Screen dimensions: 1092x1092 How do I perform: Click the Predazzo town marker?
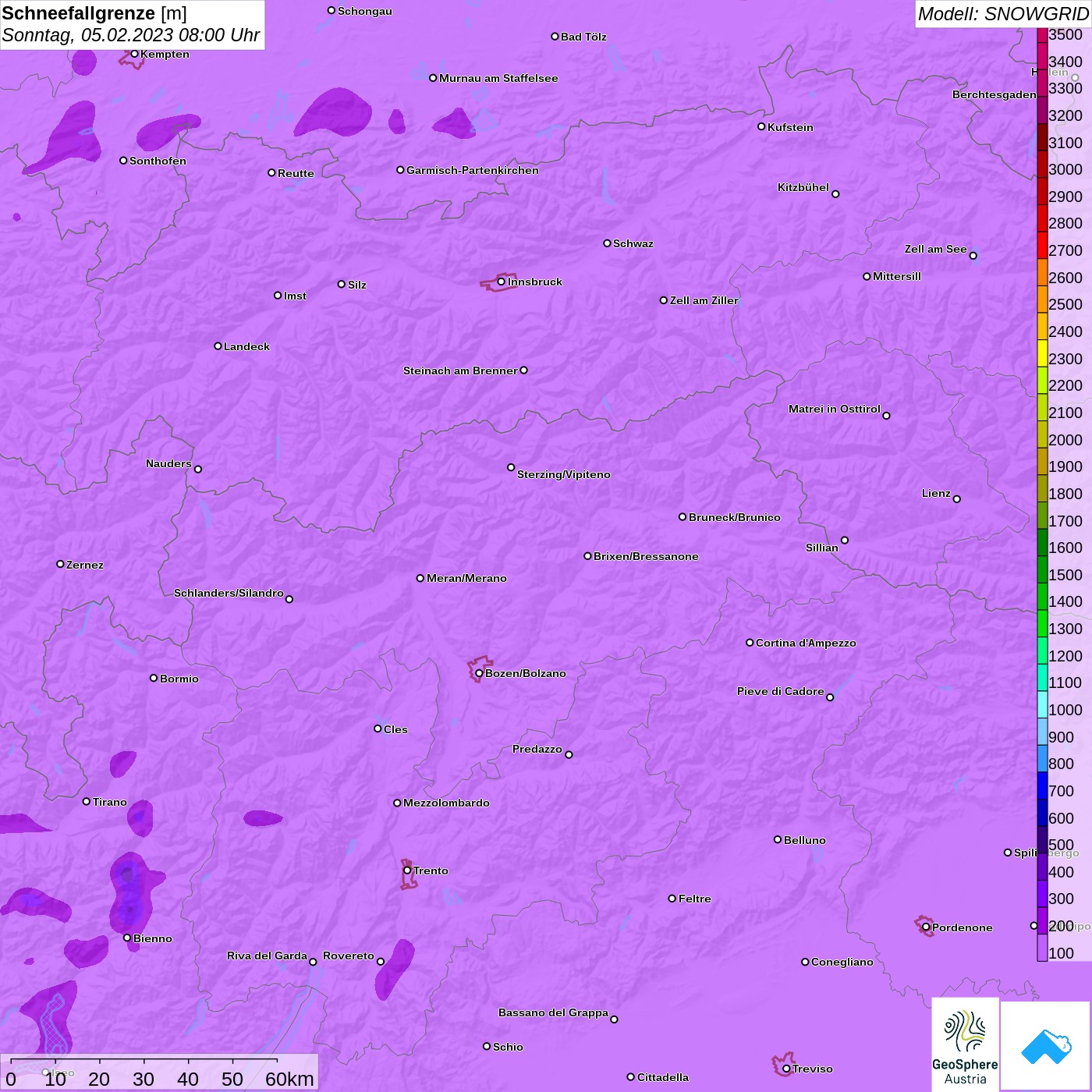[x=569, y=754]
